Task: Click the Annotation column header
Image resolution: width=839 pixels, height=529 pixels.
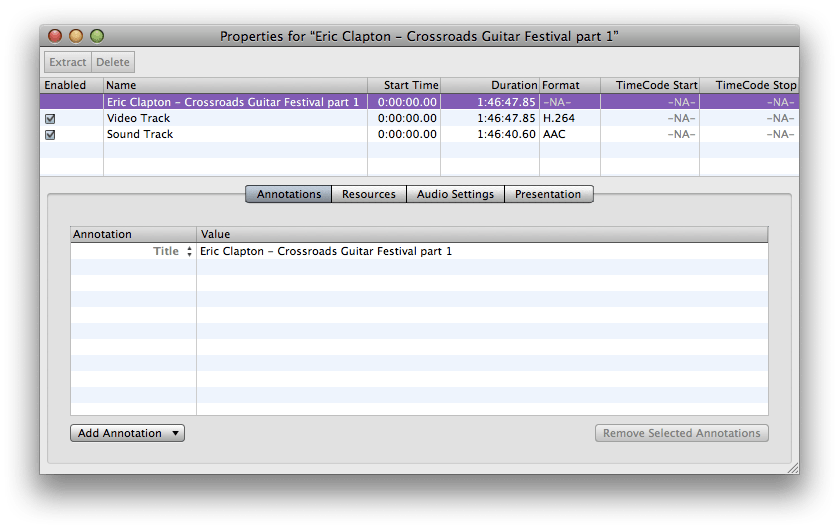Action: [133, 234]
